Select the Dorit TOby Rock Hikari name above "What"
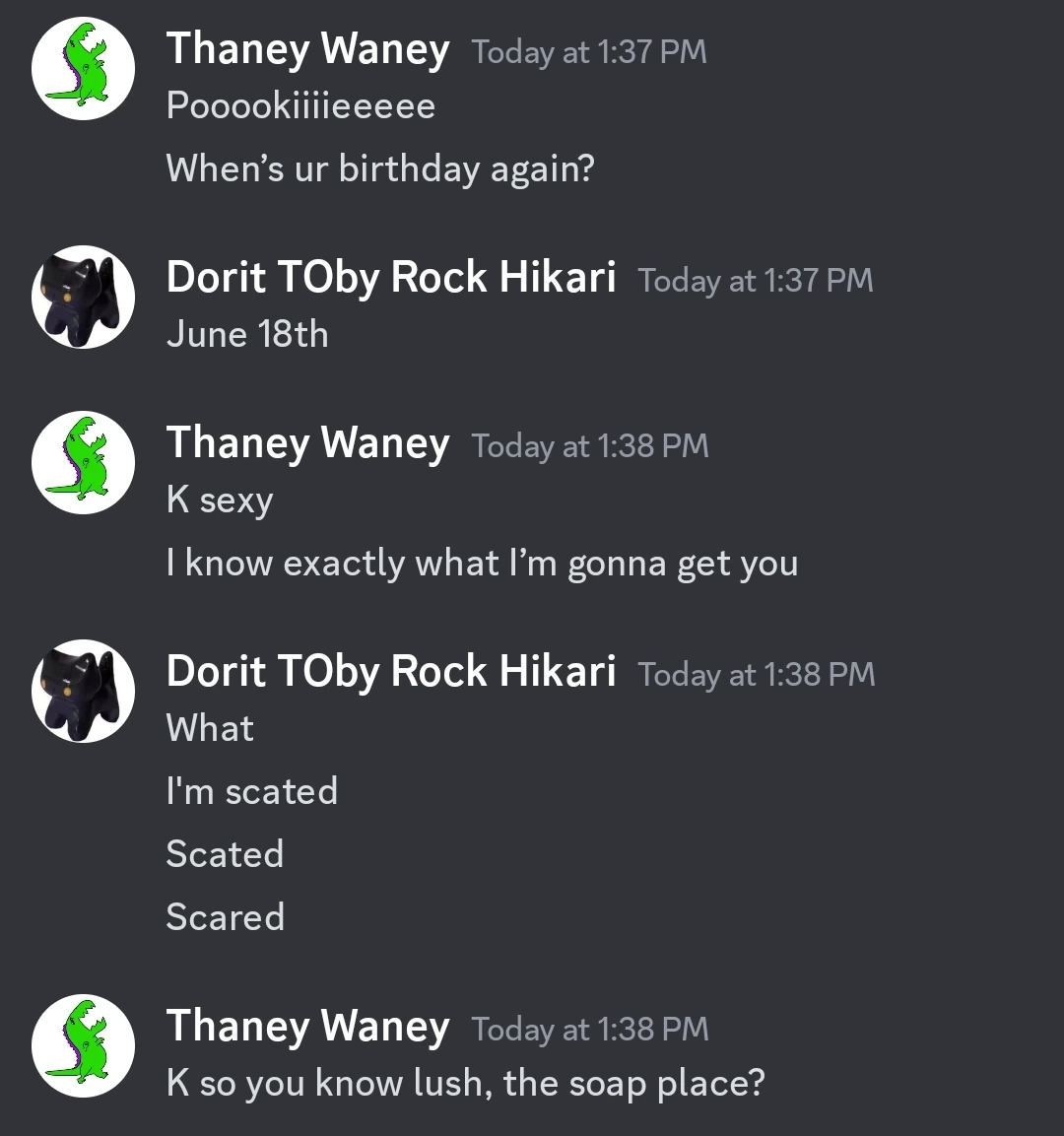Screen dimensions: 1064x1136 [391, 672]
